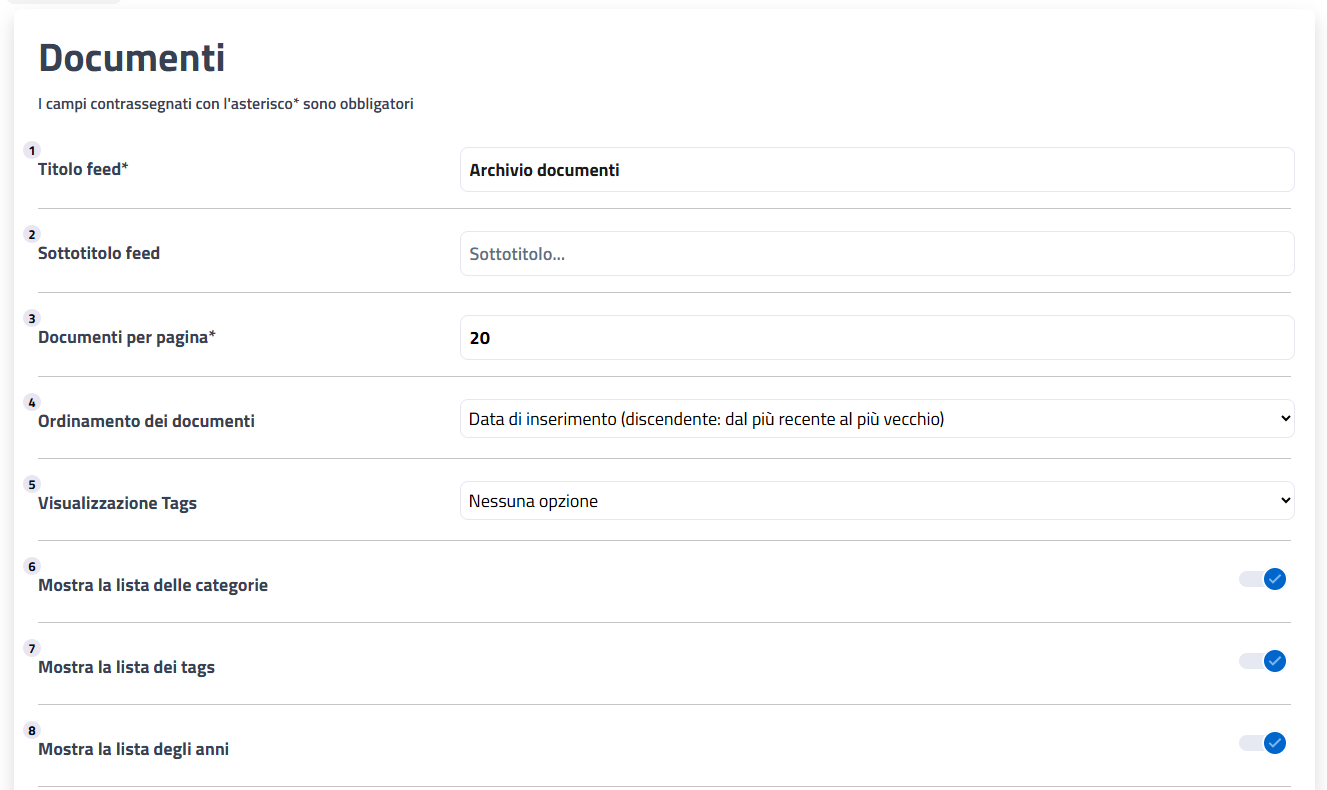Click the Documenti page heading
The width and height of the screenshot is (1327, 790).
(131, 58)
